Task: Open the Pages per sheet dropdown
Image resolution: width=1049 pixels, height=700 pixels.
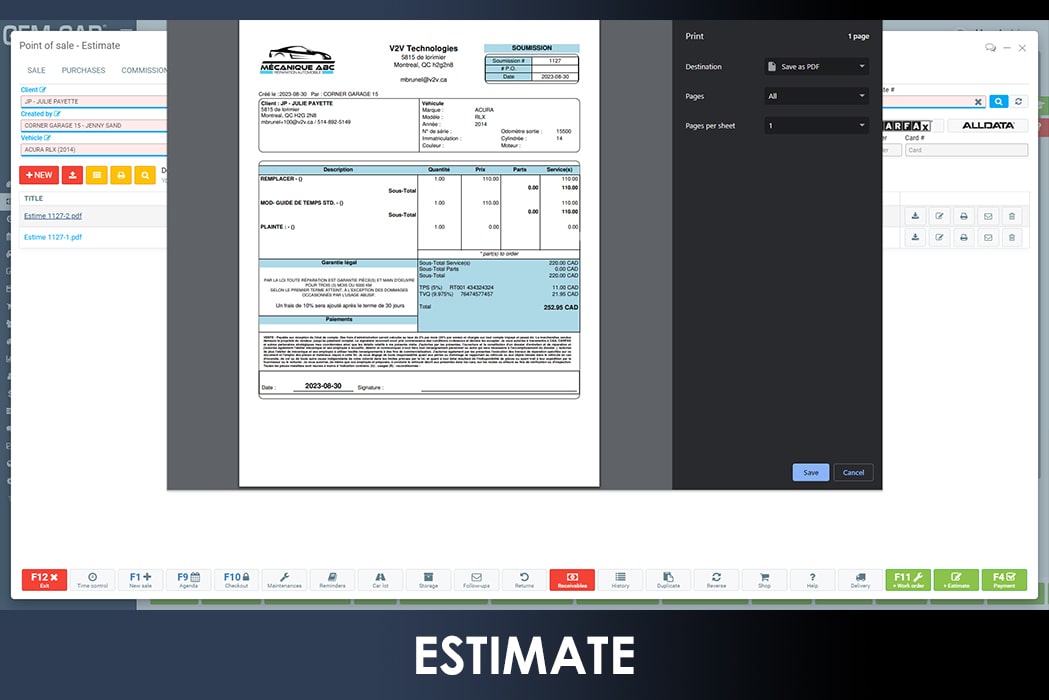Action: [816, 126]
